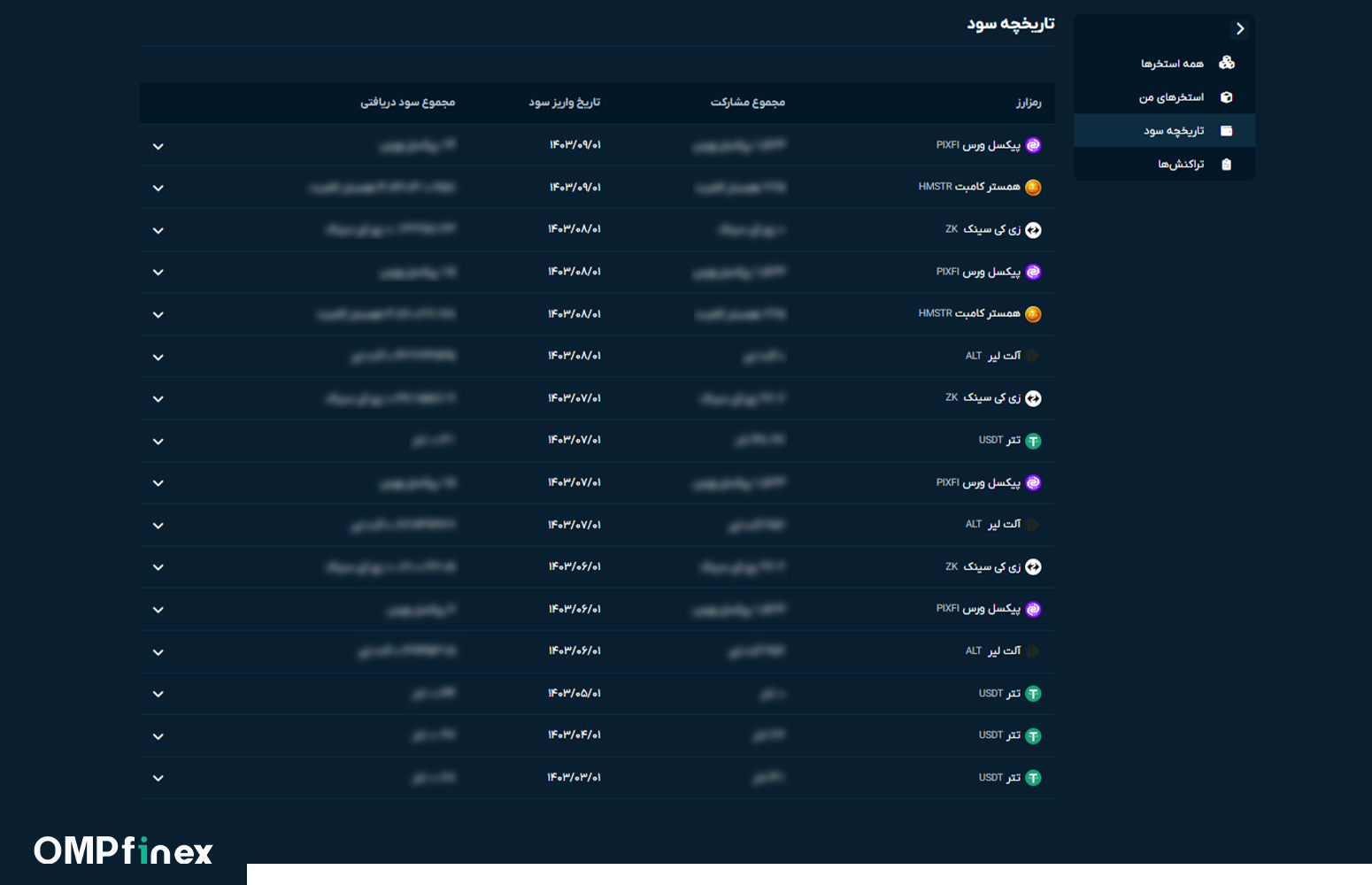Screen dimensions: 1372x885
Task: Expand the PIXFI row dated 1403/08/01
Action: pyautogui.click(x=158, y=272)
